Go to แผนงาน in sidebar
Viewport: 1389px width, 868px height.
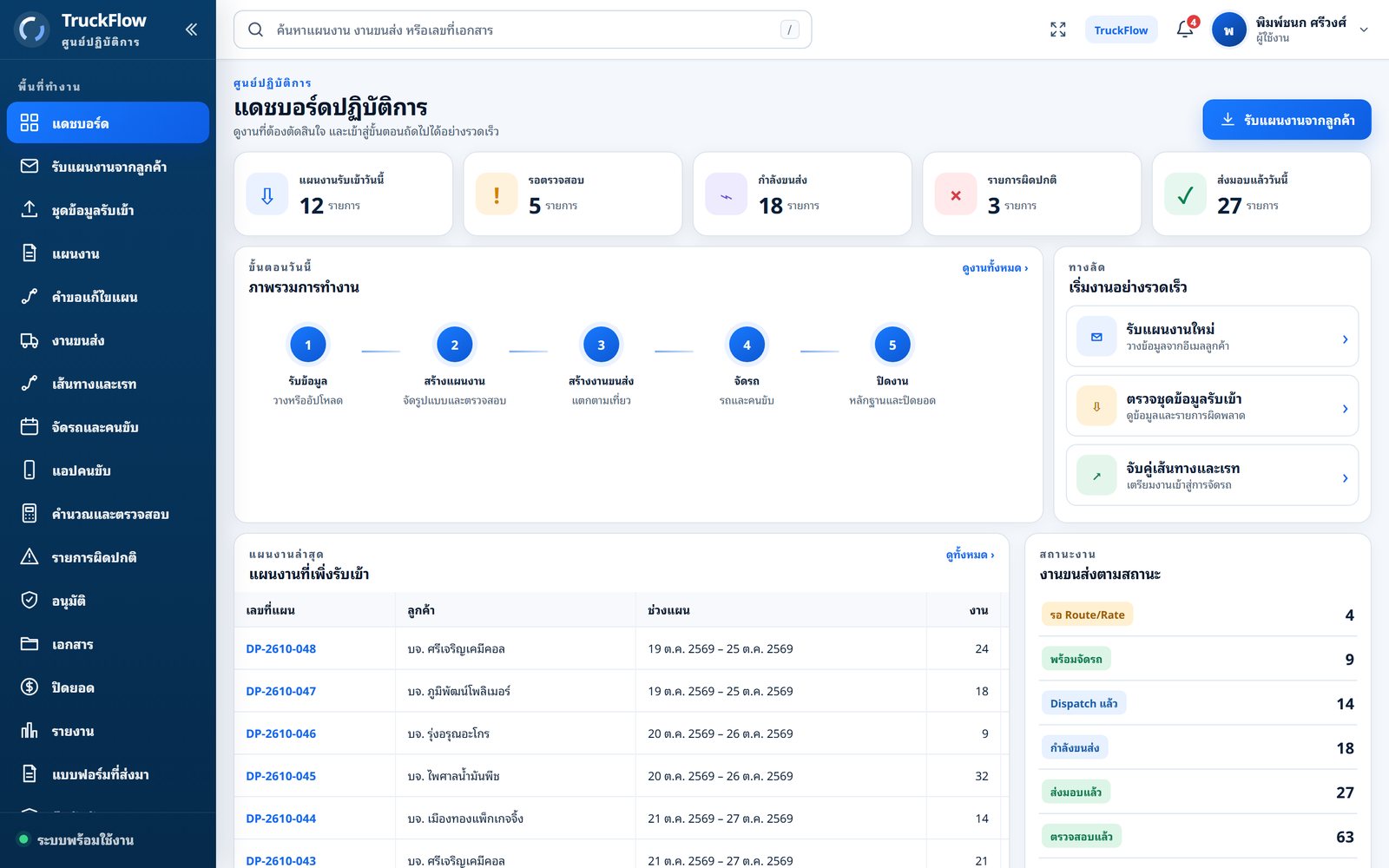tap(108, 253)
